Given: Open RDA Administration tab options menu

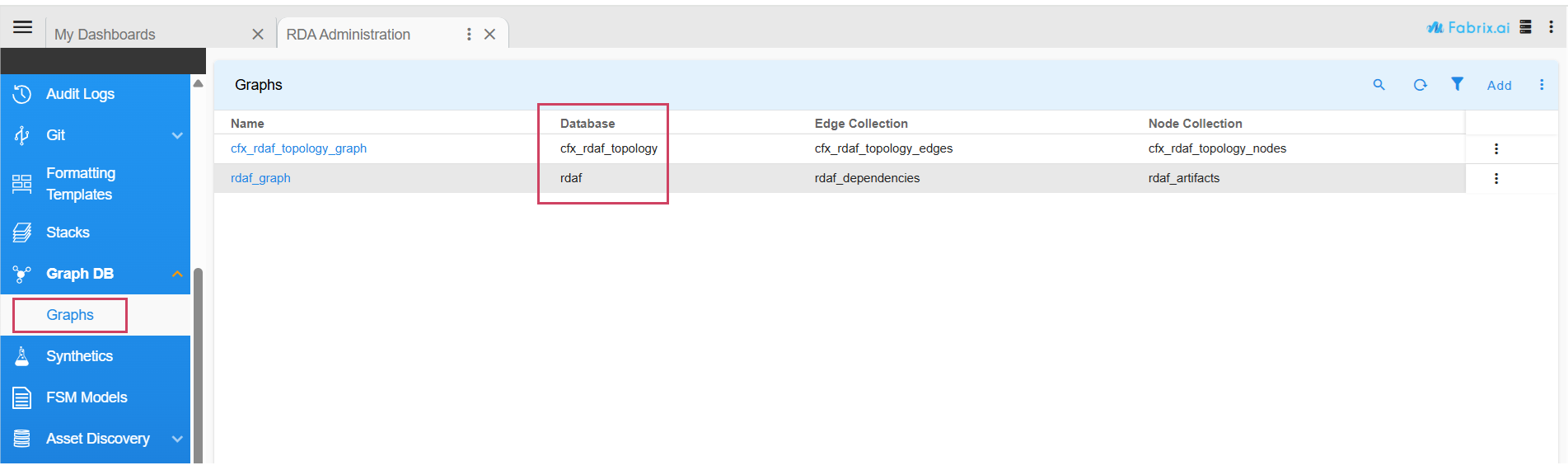Looking at the screenshot, I should (x=469, y=35).
